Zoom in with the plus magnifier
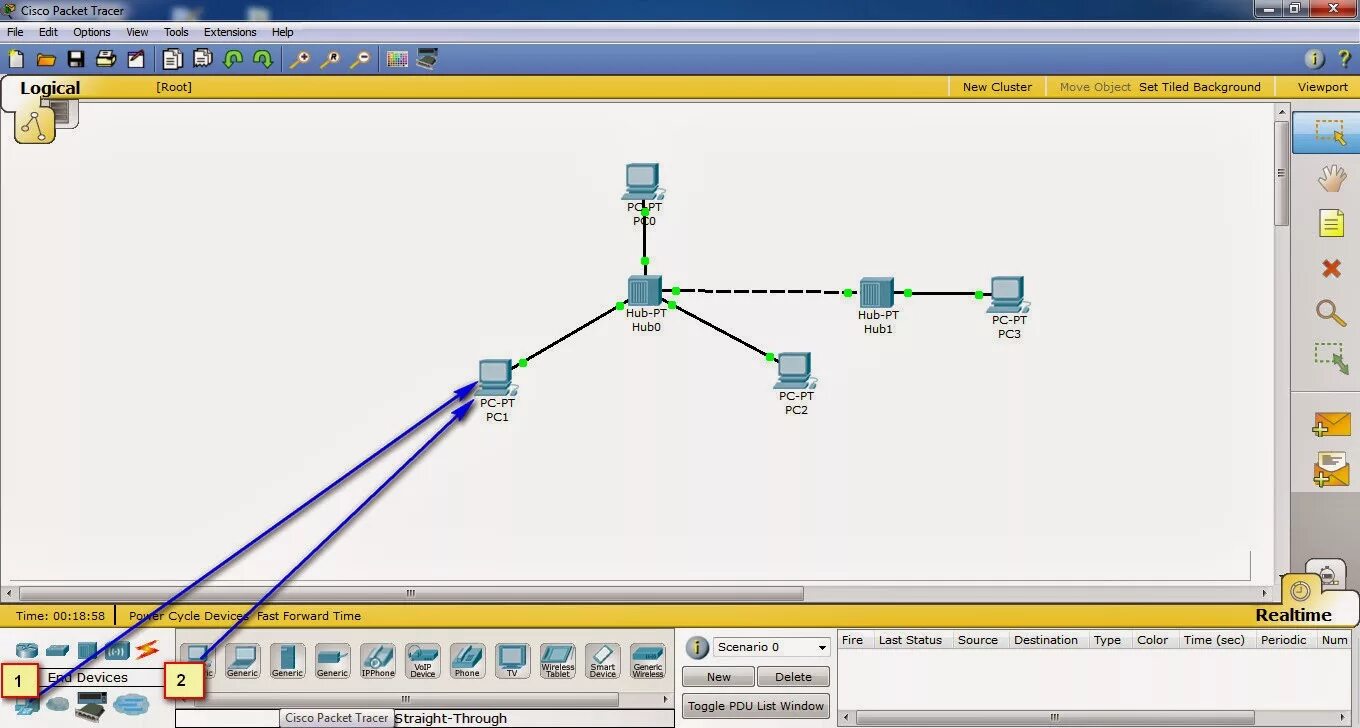Screen dimensions: 1360x728 [x=300, y=59]
